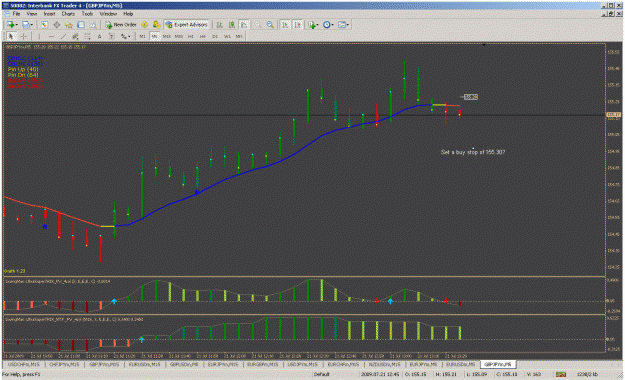Select the text label tool
This screenshot has height=380, width=625.
click(112, 36)
